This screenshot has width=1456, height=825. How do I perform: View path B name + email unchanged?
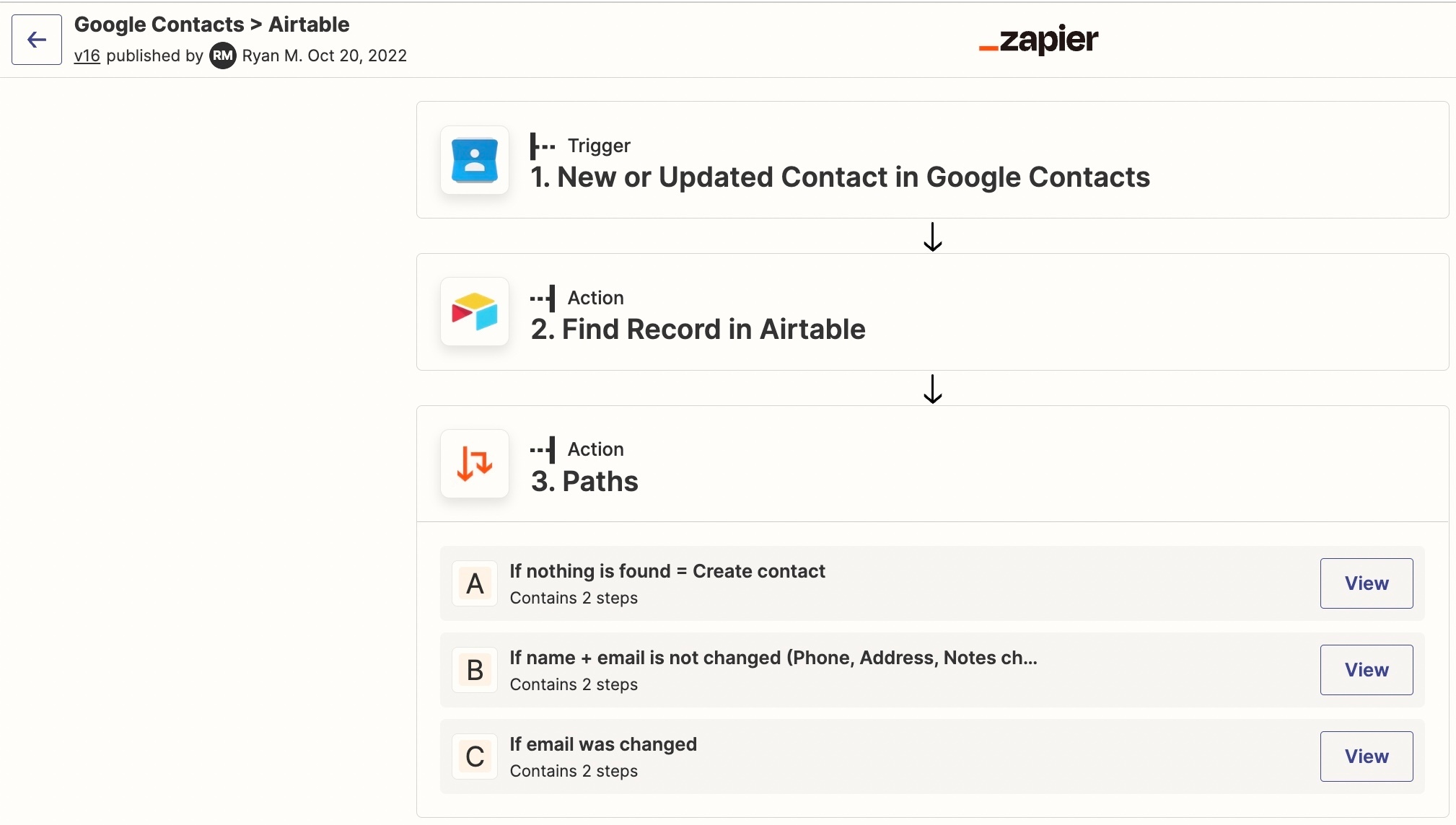(1367, 670)
